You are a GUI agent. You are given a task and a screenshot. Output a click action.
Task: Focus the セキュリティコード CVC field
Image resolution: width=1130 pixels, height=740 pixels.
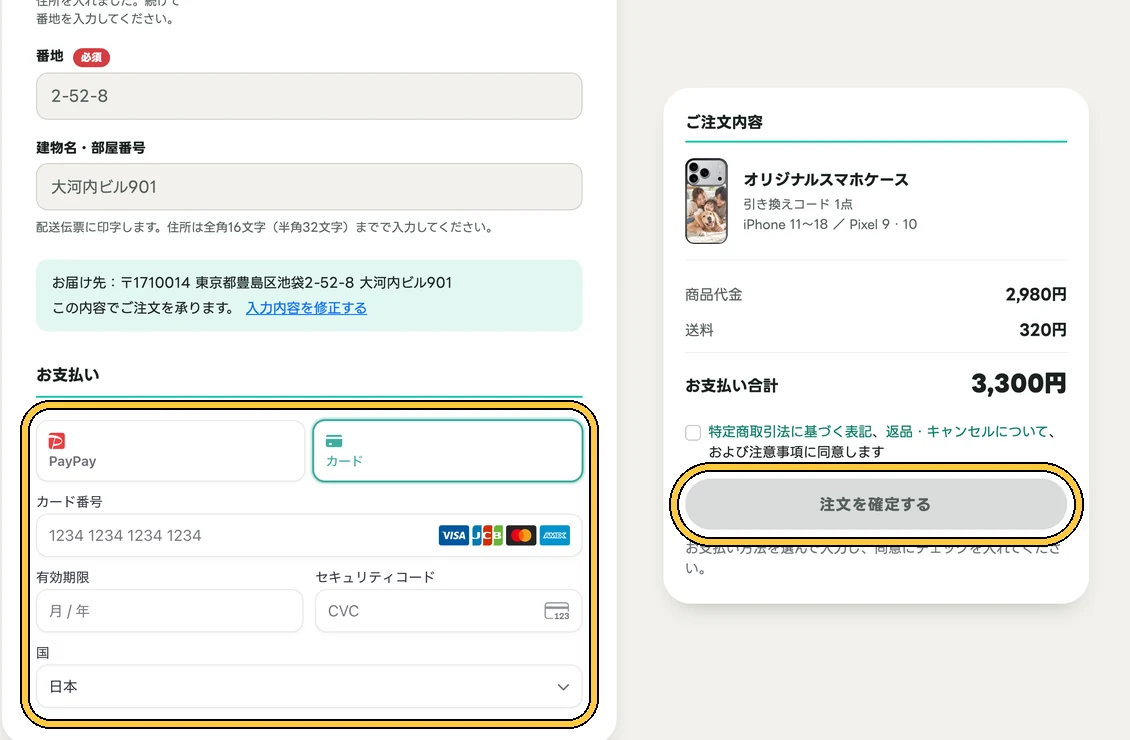[448, 611]
